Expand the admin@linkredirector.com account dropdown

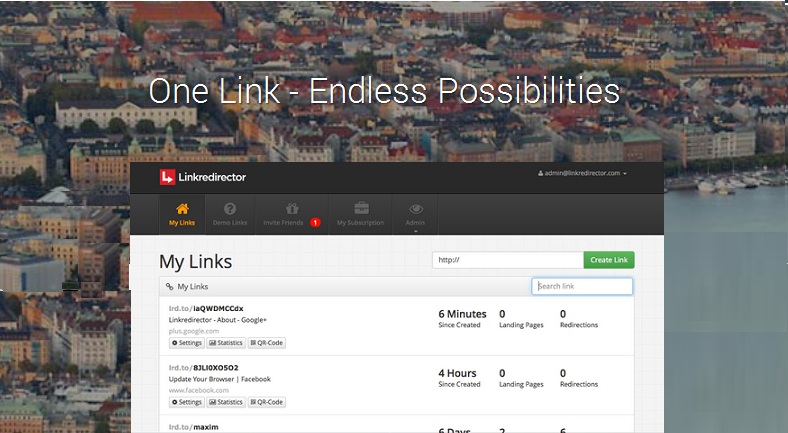(582, 173)
